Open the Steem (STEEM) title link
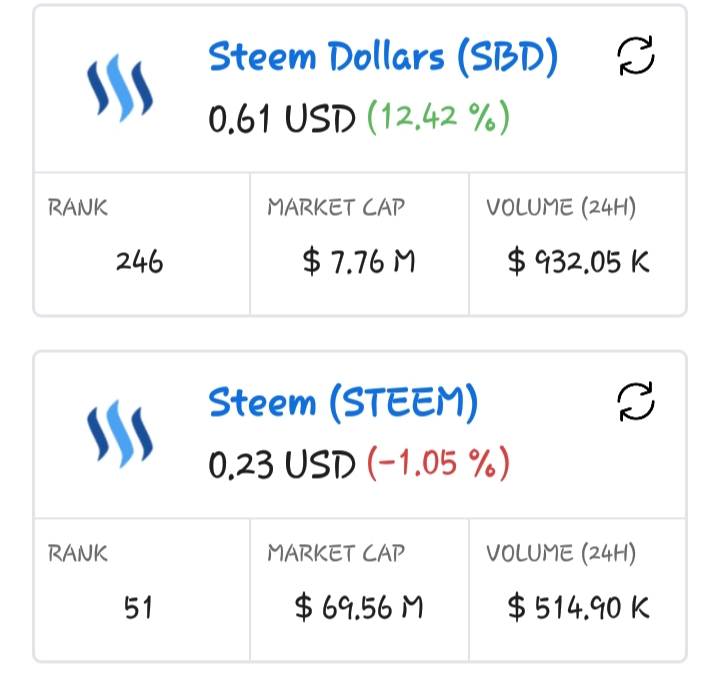The height and width of the screenshot is (691, 720). coord(343,403)
